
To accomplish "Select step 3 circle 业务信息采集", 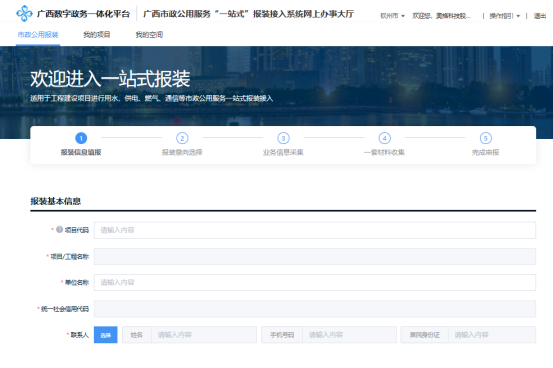I will click(x=283, y=138).
